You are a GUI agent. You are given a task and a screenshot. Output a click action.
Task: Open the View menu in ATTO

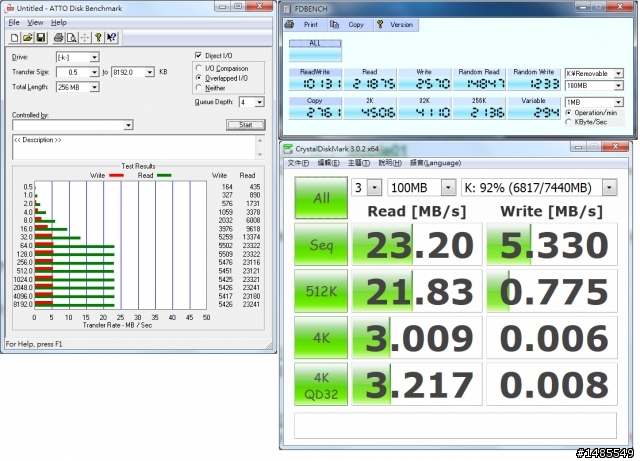click(x=35, y=22)
